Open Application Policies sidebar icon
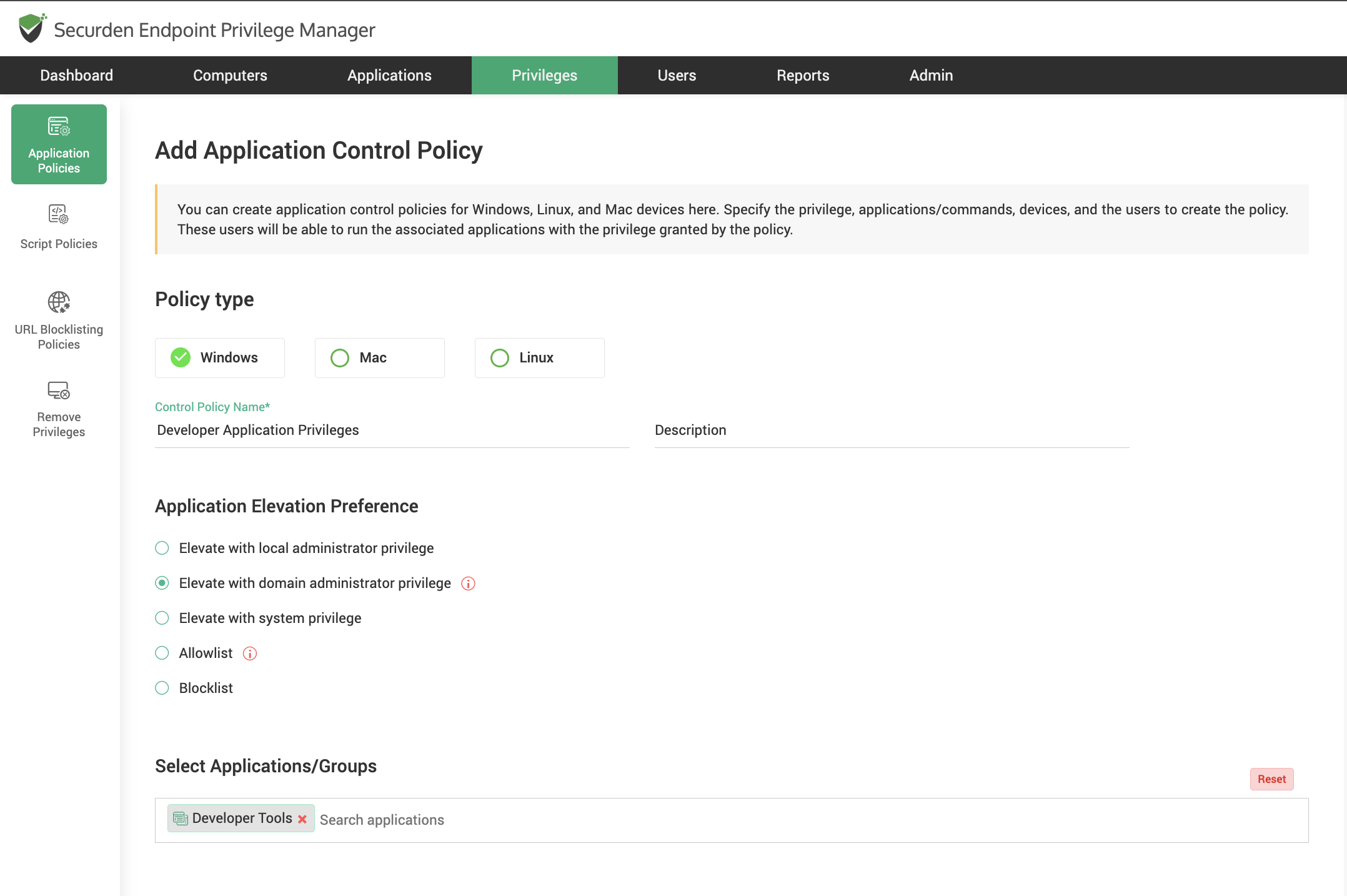The image size is (1347, 896). (x=59, y=127)
